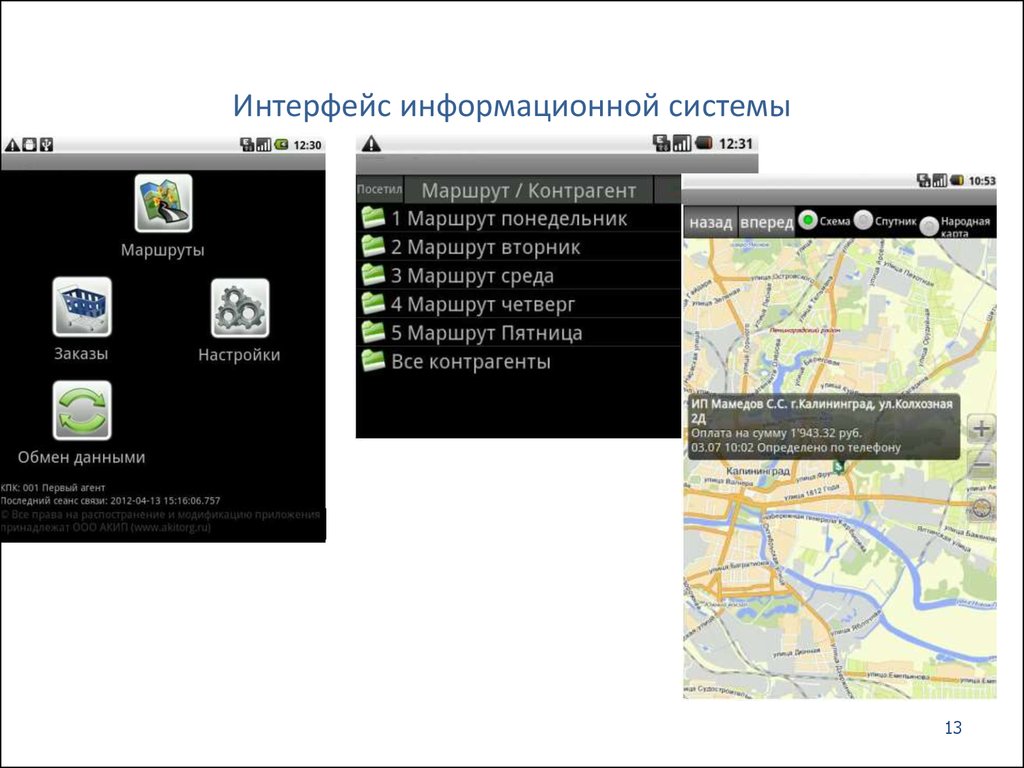This screenshot has height=768, width=1024.
Task: Tap the ИП Мамедов С.С. map tooltip
Action: coord(824,426)
